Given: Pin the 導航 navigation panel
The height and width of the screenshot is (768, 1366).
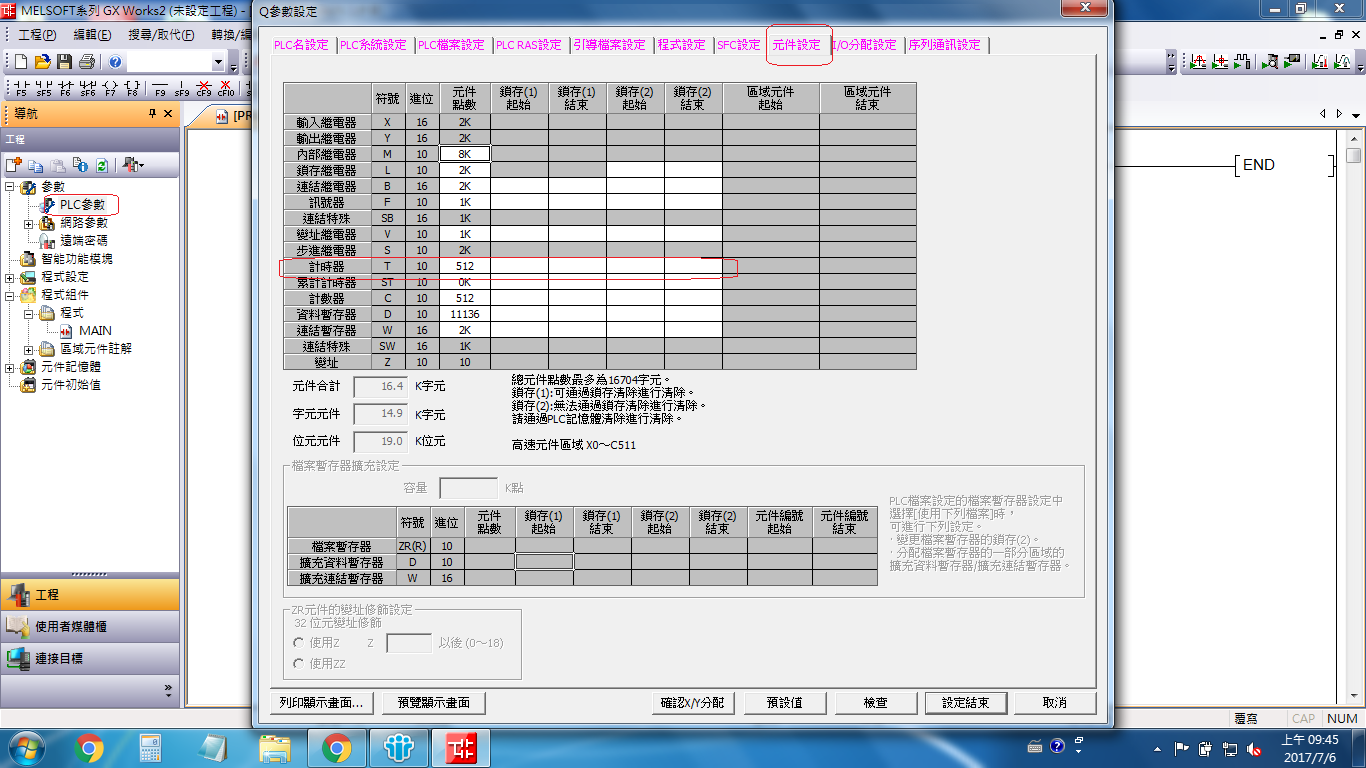Looking at the screenshot, I should click(x=153, y=114).
